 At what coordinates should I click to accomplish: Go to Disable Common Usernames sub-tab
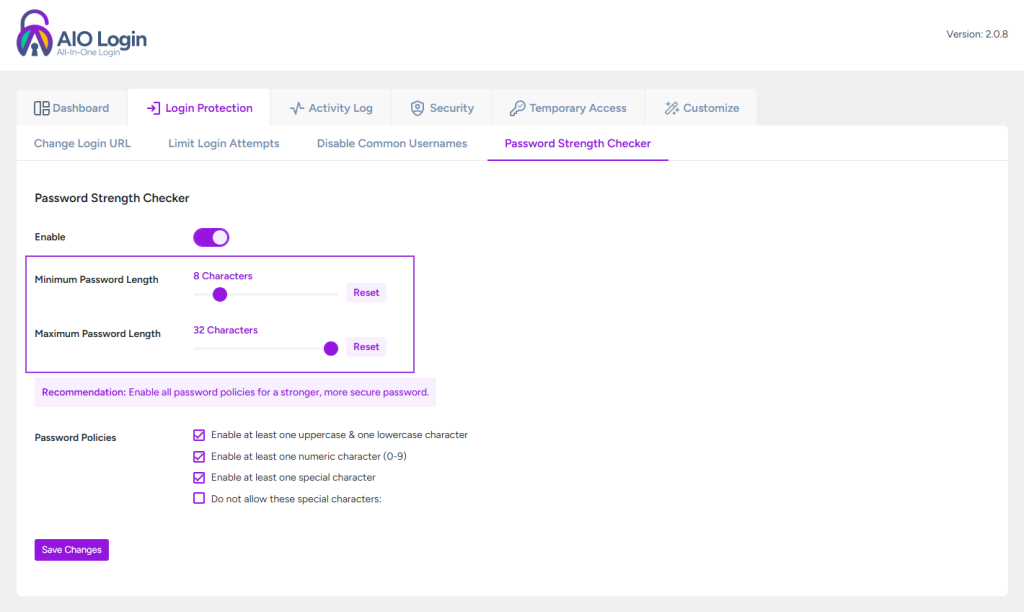pyautogui.click(x=392, y=143)
